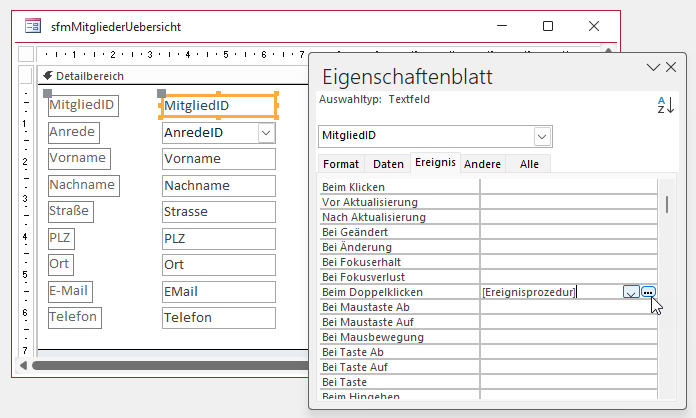696x418 pixels.
Task: Click the Bei Änderung property field
Action: [x=569, y=247]
